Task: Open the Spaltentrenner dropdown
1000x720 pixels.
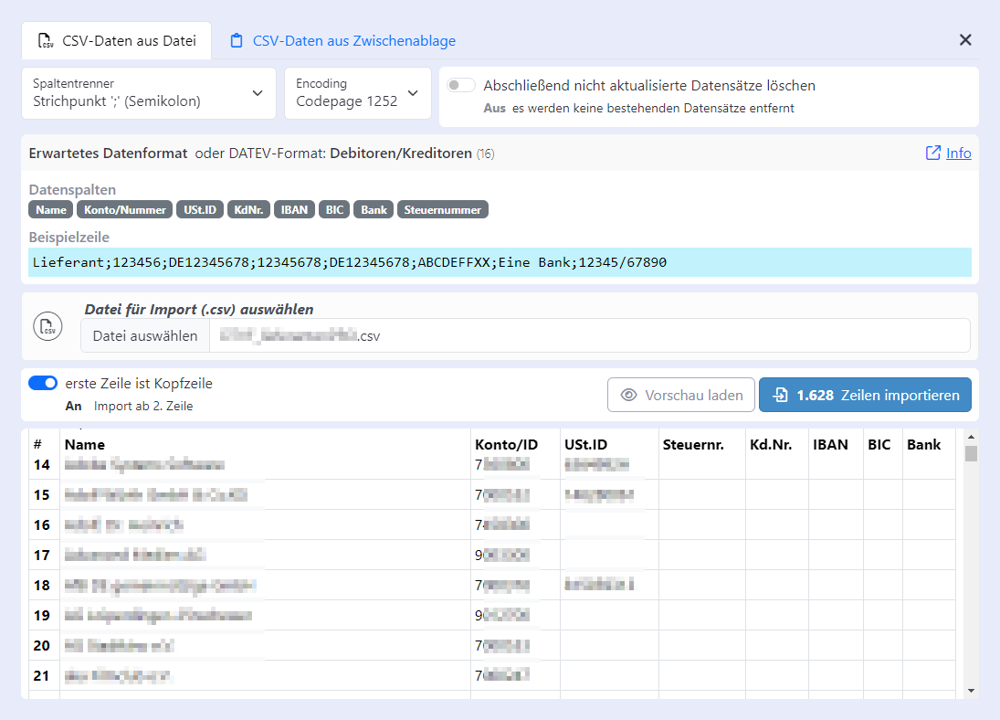Action: tap(148, 93)
